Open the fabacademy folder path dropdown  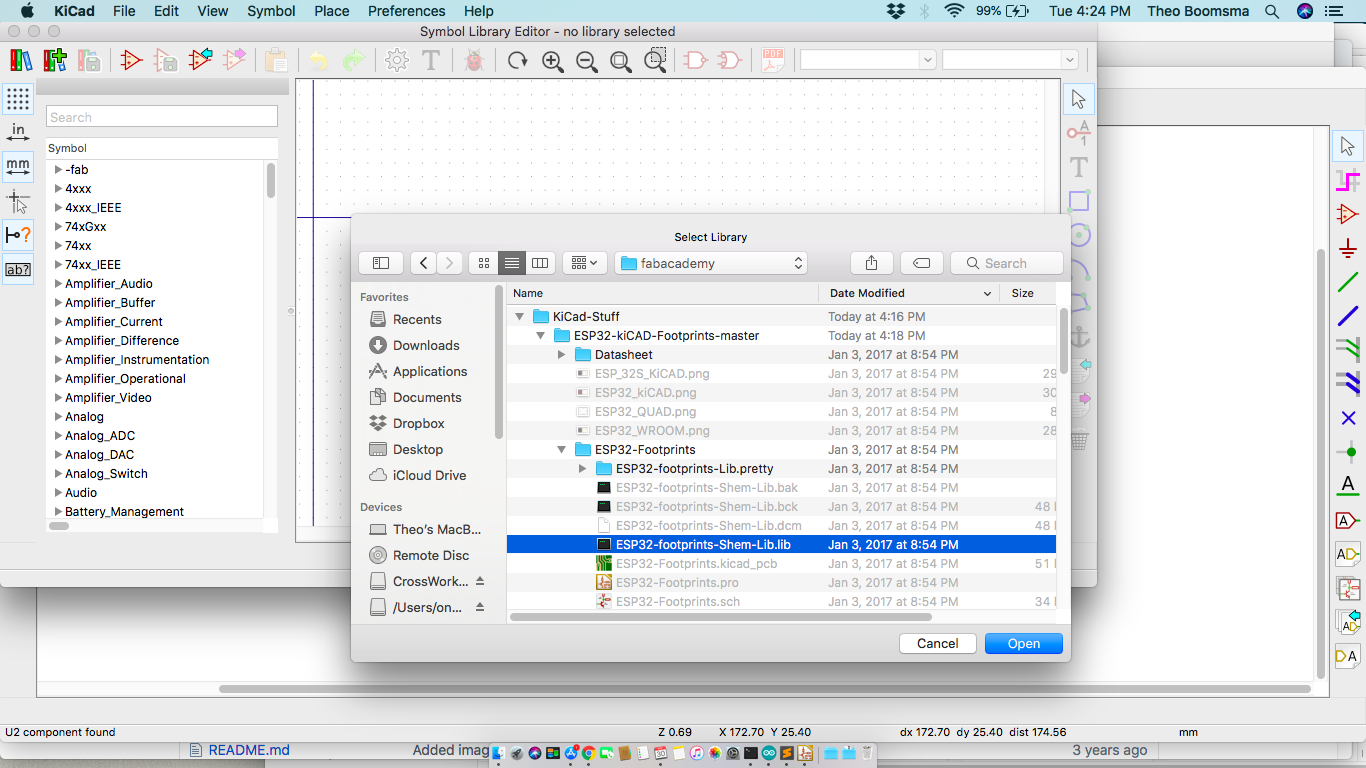pos(711,263)
